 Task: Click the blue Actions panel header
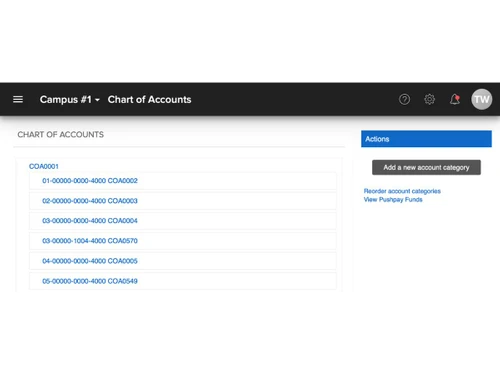tap(426, 139)
